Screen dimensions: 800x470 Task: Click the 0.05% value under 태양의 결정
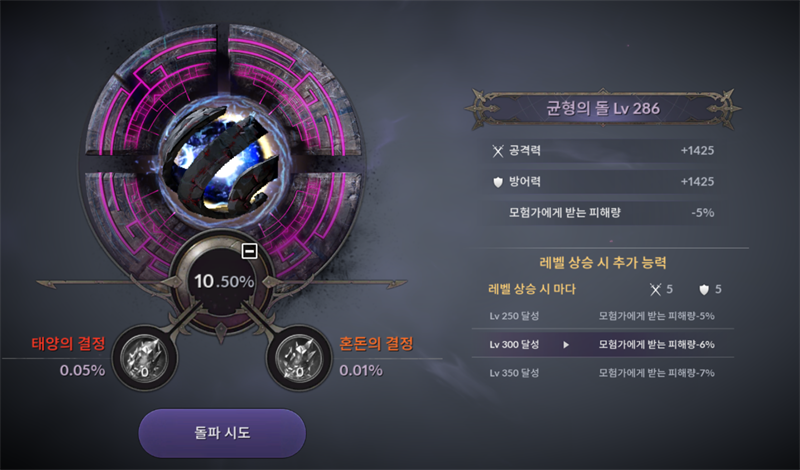[x=82, y=370]
